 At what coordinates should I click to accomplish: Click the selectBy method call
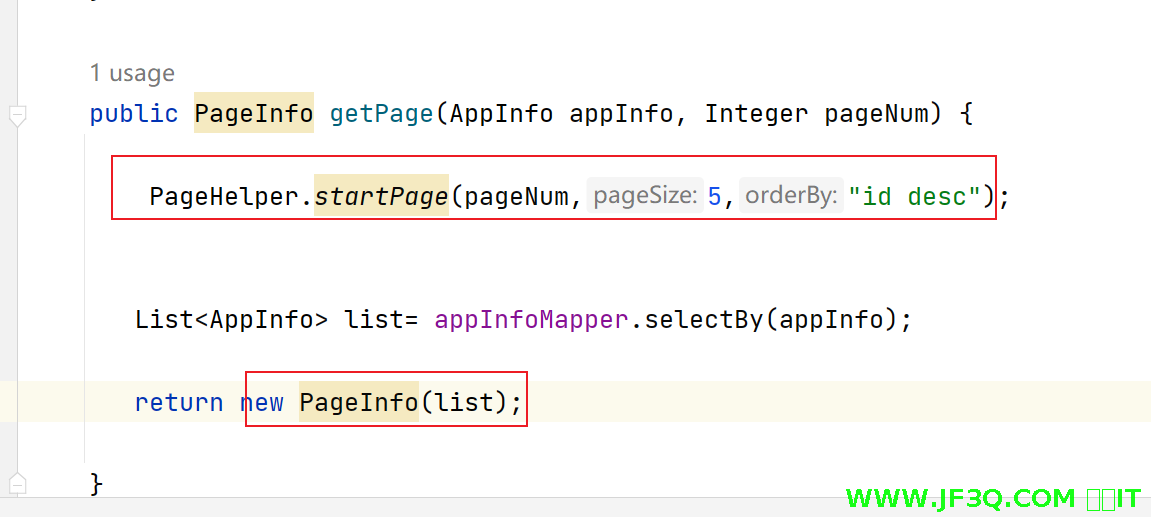(703, 320)
